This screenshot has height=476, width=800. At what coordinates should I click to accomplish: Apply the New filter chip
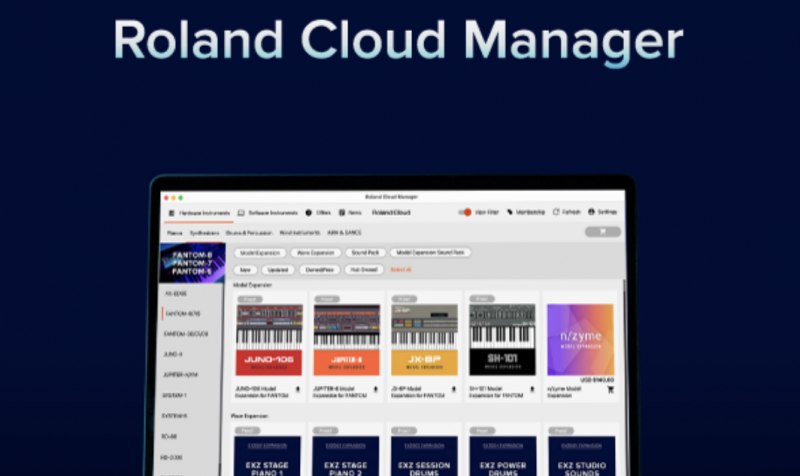[245, 269]
